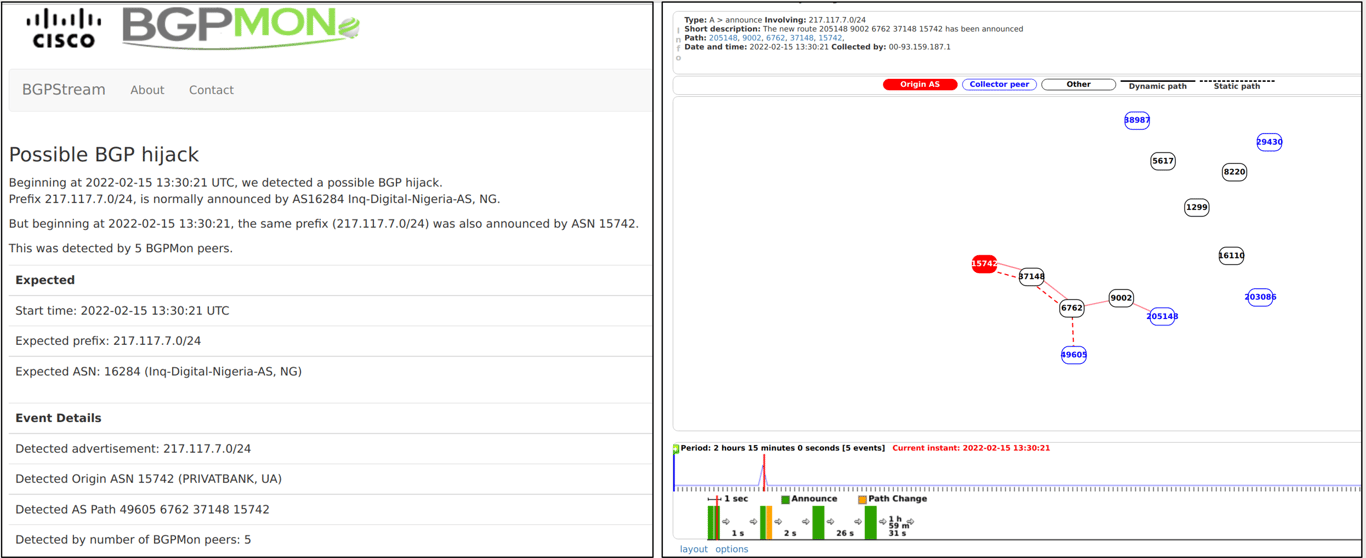Click 'Detected by number of BGPMon peers: 5' row
The image size is (1366, 558).
tap(330, 539)
